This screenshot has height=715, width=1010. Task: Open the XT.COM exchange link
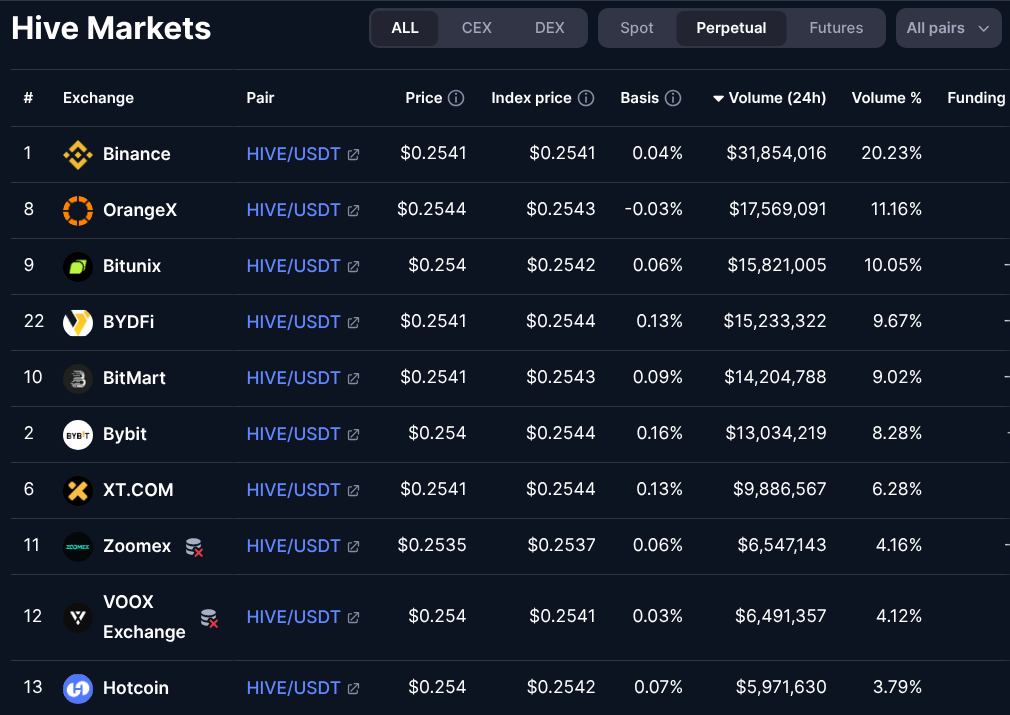(x=138, y=491)
